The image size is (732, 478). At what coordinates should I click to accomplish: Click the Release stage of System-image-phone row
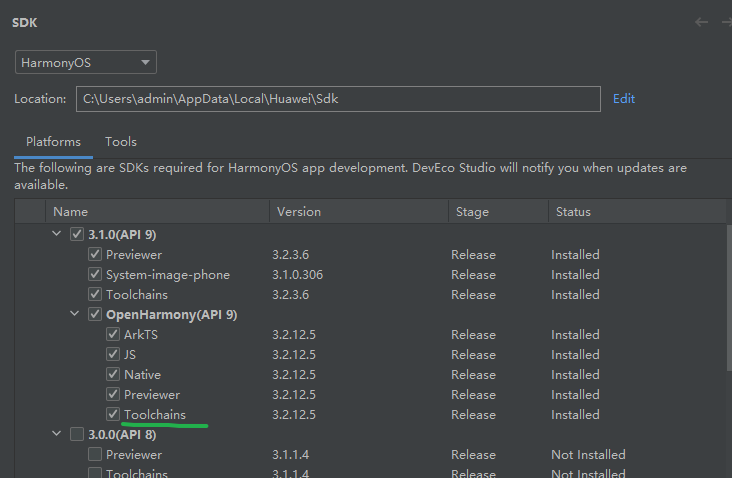coord(473,274)
